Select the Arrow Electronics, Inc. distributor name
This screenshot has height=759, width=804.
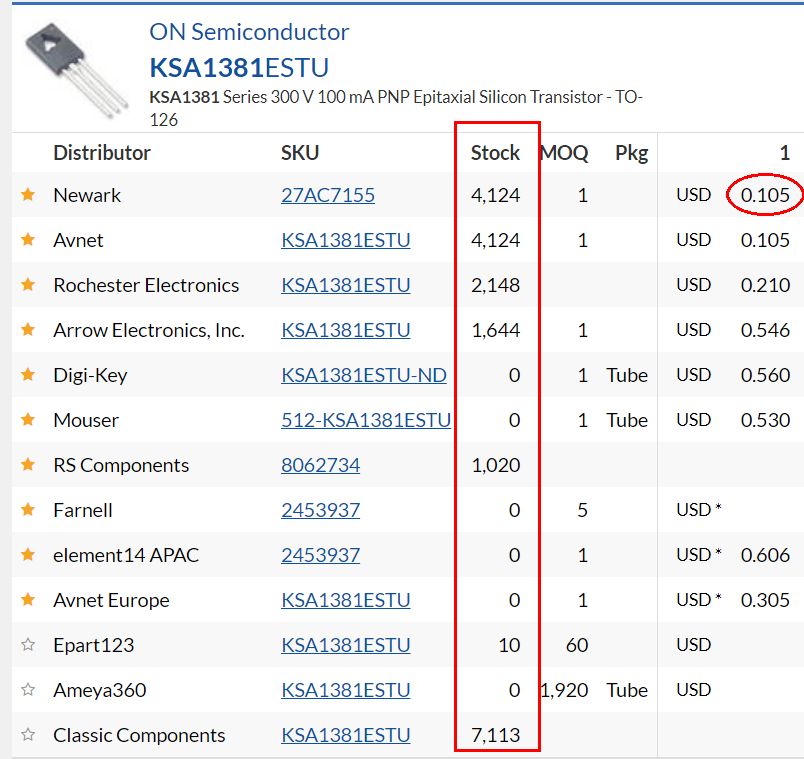point(149,330)
